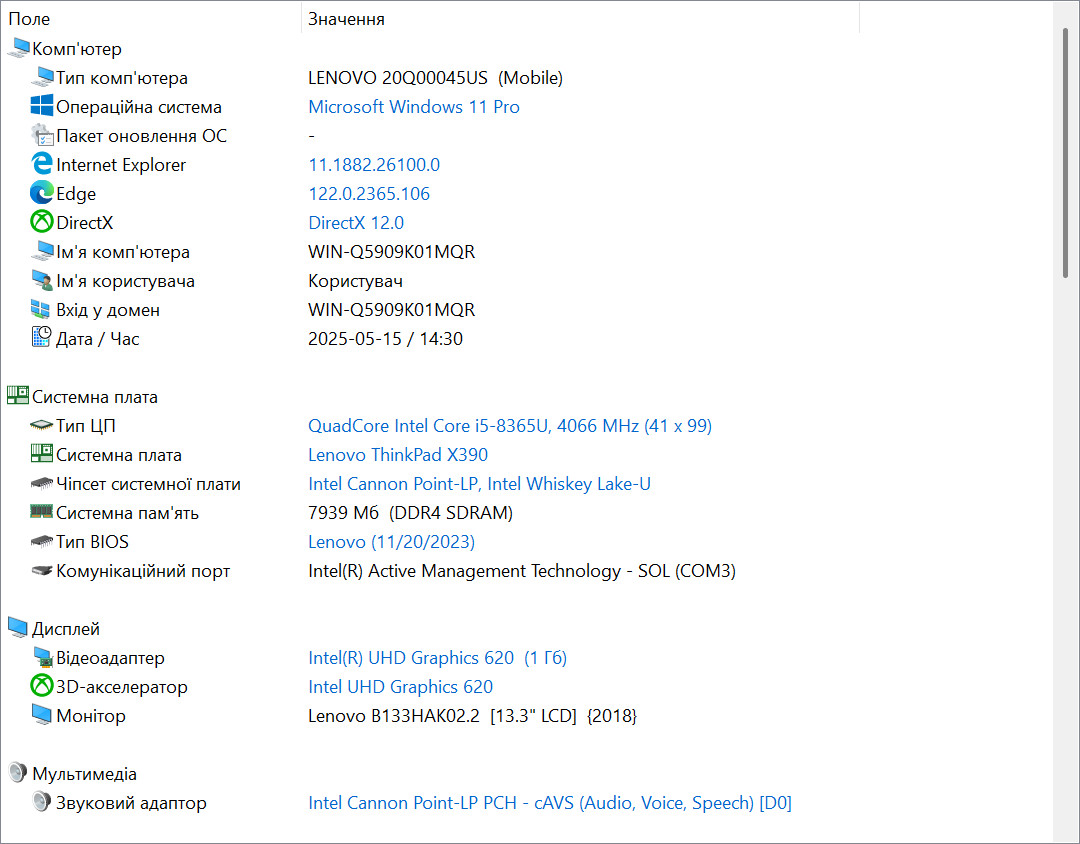Click the Системна пам'ять RAM icon
This screenshot has height=844, width=1080.
coord(42,512)
